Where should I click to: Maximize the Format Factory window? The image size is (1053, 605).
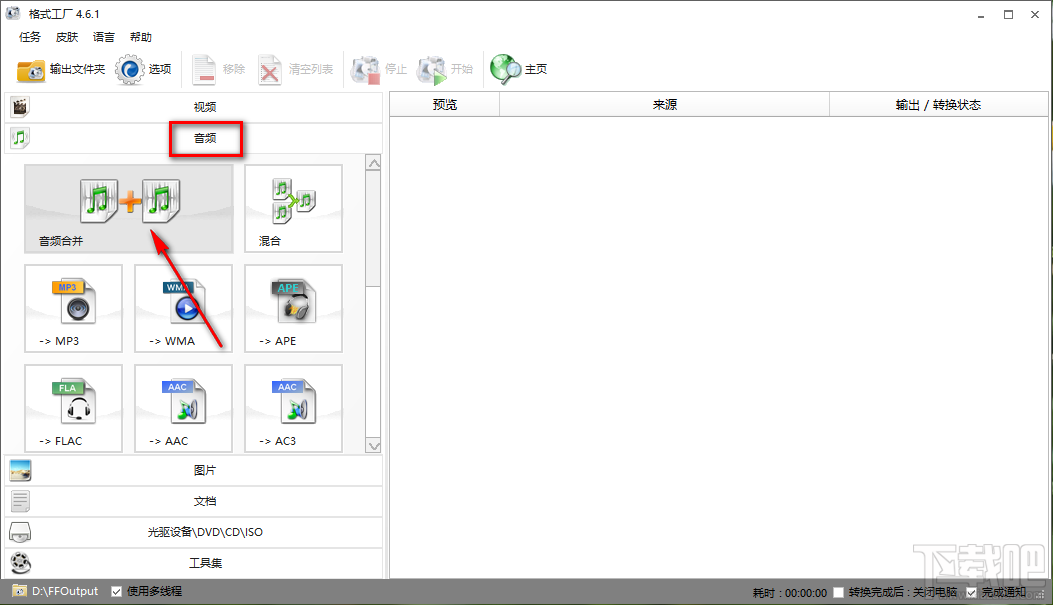pos(1008,15)
